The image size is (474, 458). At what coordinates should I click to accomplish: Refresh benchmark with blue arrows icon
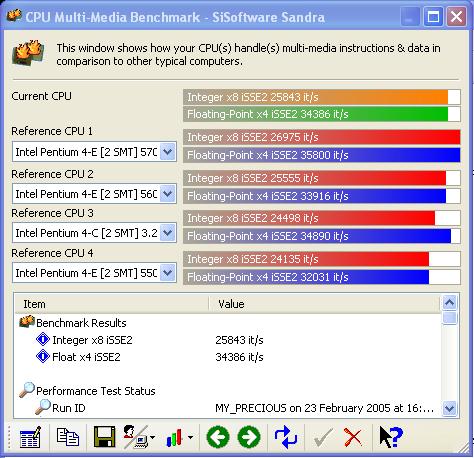click(x=286, y=437)
